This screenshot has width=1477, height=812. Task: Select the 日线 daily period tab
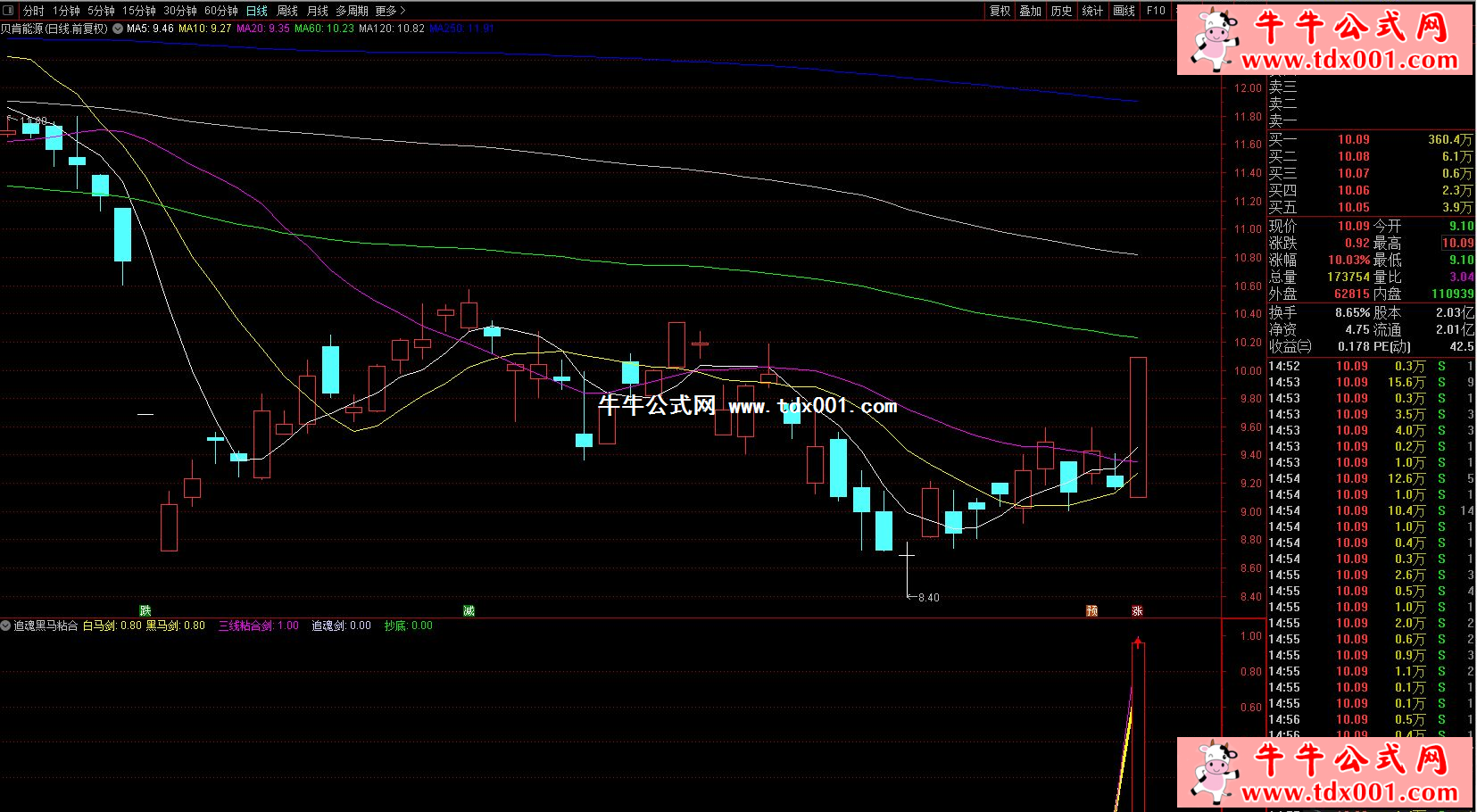point(257,11)
